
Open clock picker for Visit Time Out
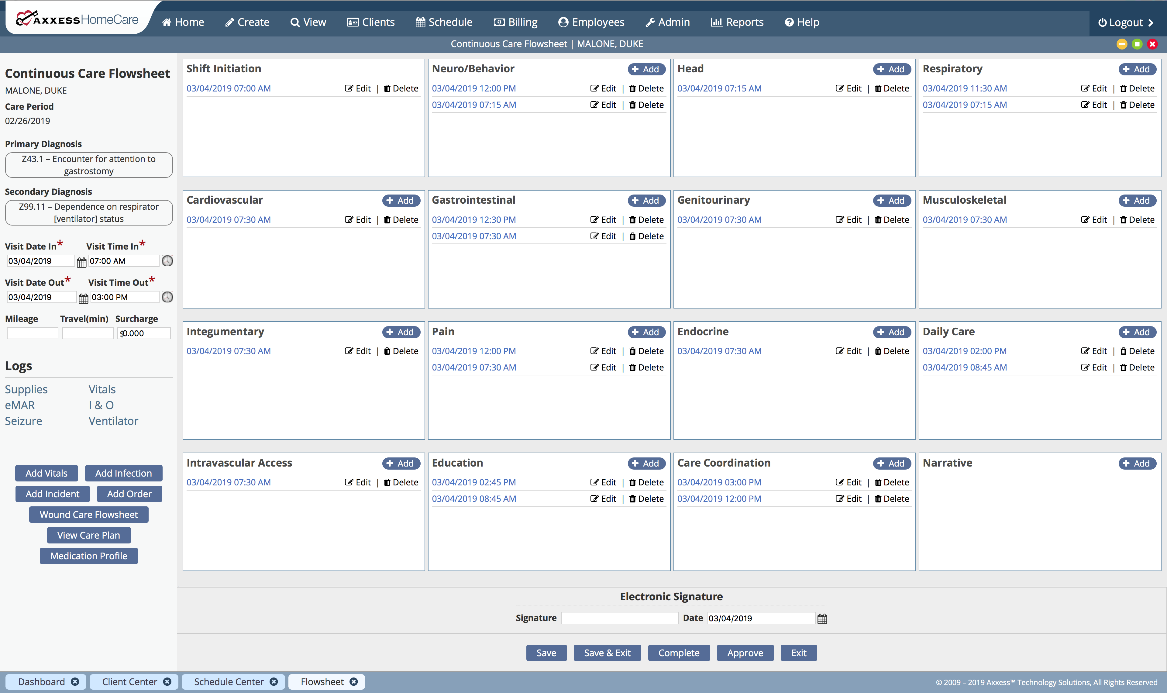tap(167, 298)
